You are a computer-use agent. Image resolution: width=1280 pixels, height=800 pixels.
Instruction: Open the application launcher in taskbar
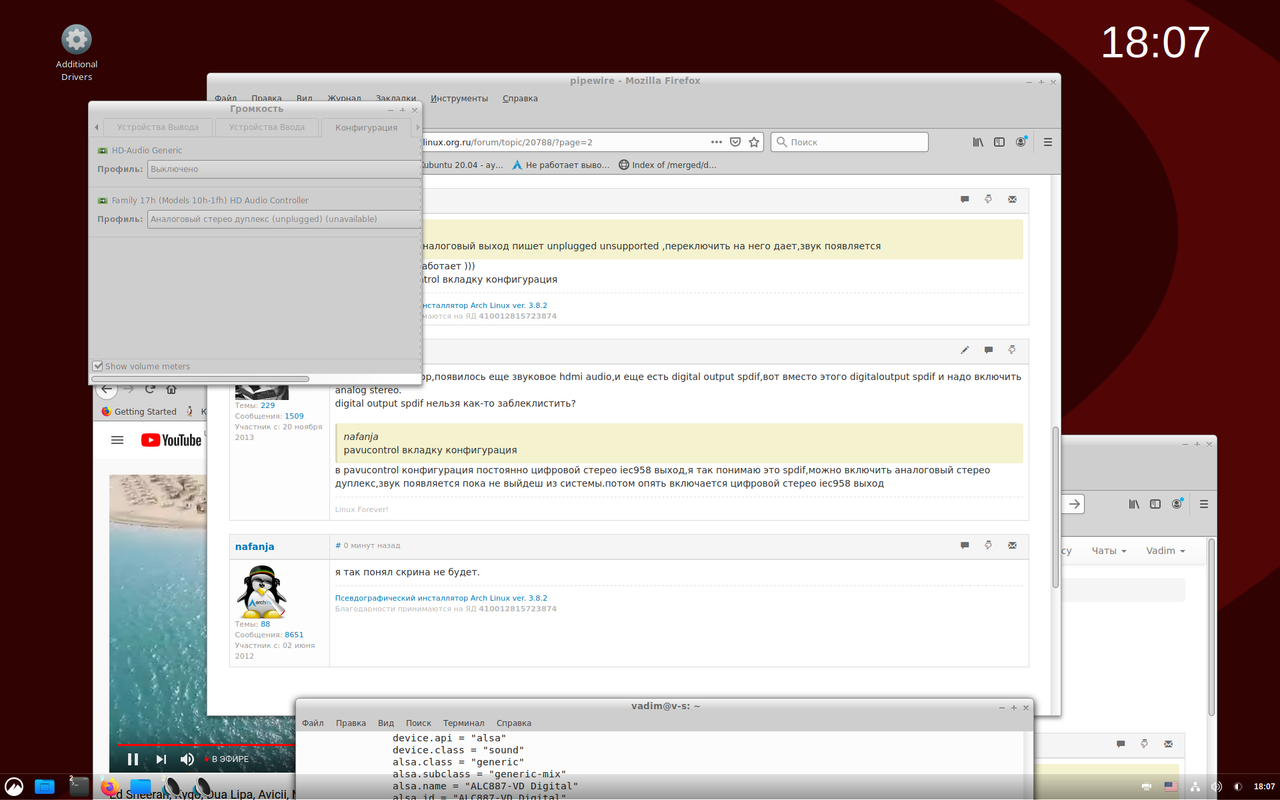point(14,786)
